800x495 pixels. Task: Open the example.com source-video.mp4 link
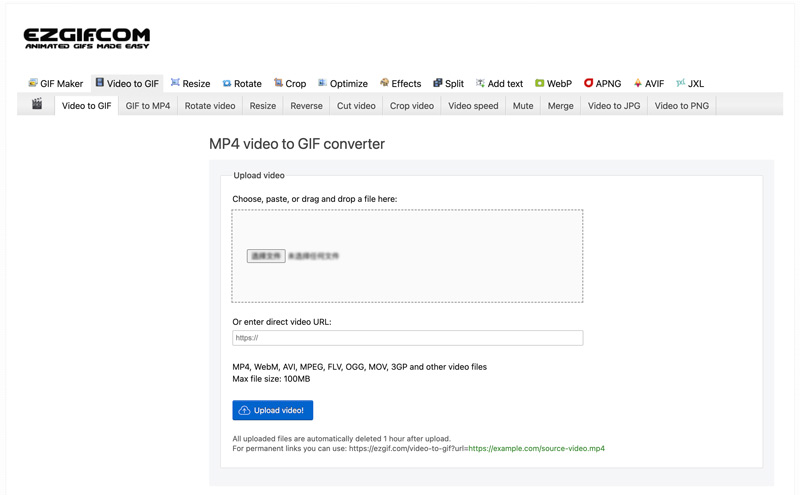click(x=536, y=449)
